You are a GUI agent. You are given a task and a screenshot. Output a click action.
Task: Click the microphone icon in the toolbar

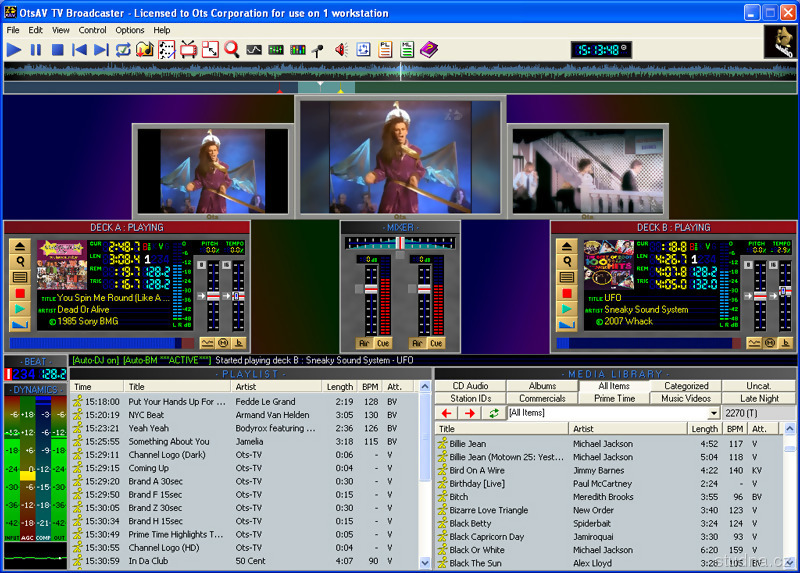(x=318, y=49)
